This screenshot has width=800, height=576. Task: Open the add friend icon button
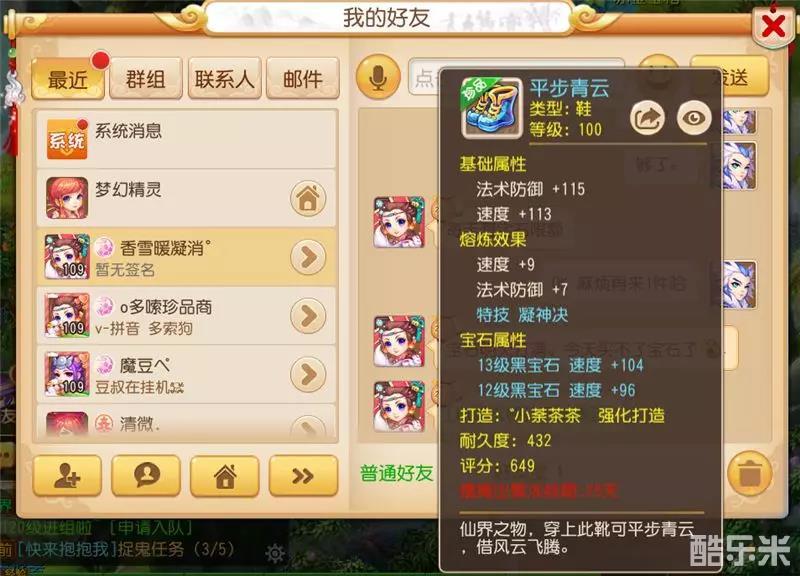(x=67, y=476)
